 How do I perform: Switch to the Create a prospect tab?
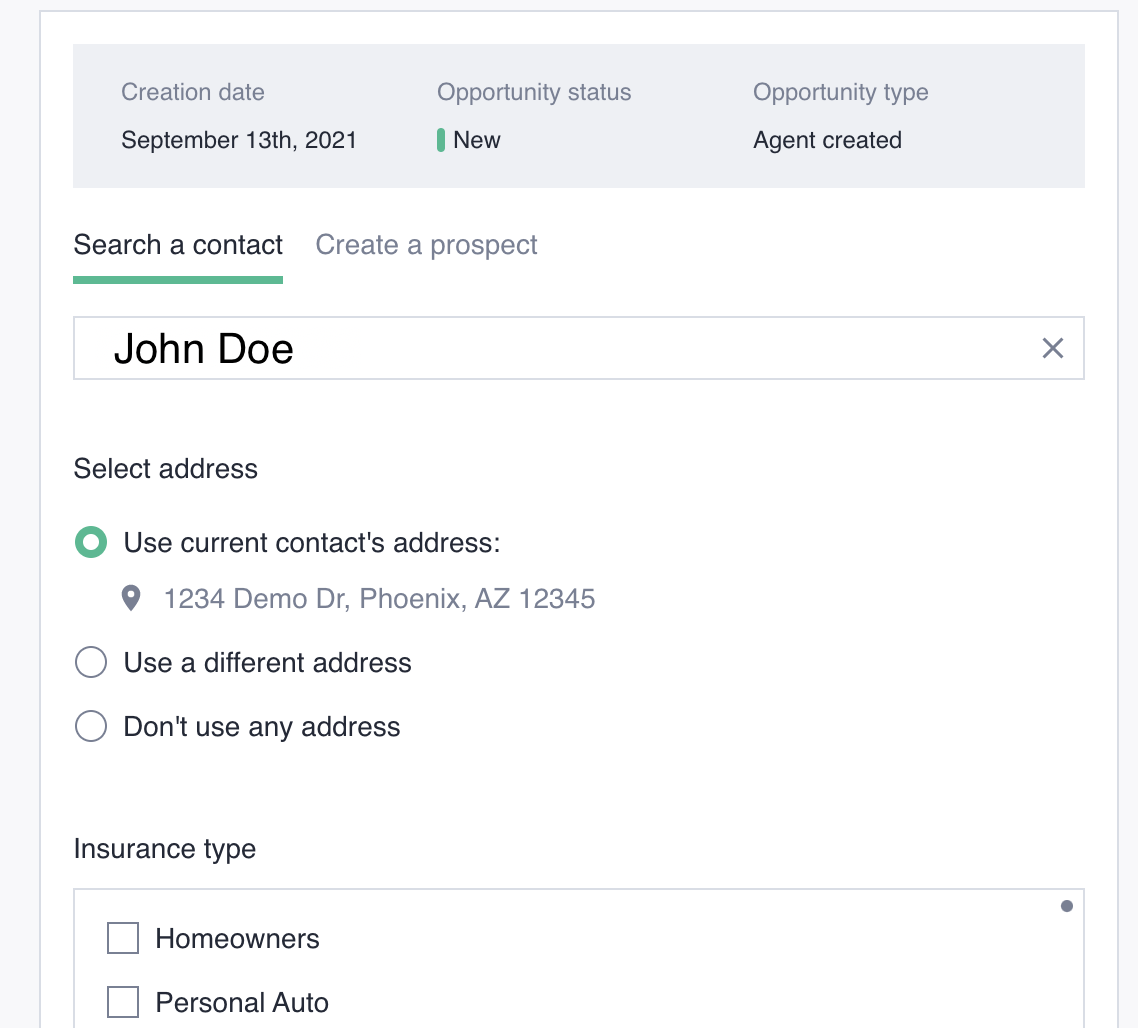click(x=426, y=245)
